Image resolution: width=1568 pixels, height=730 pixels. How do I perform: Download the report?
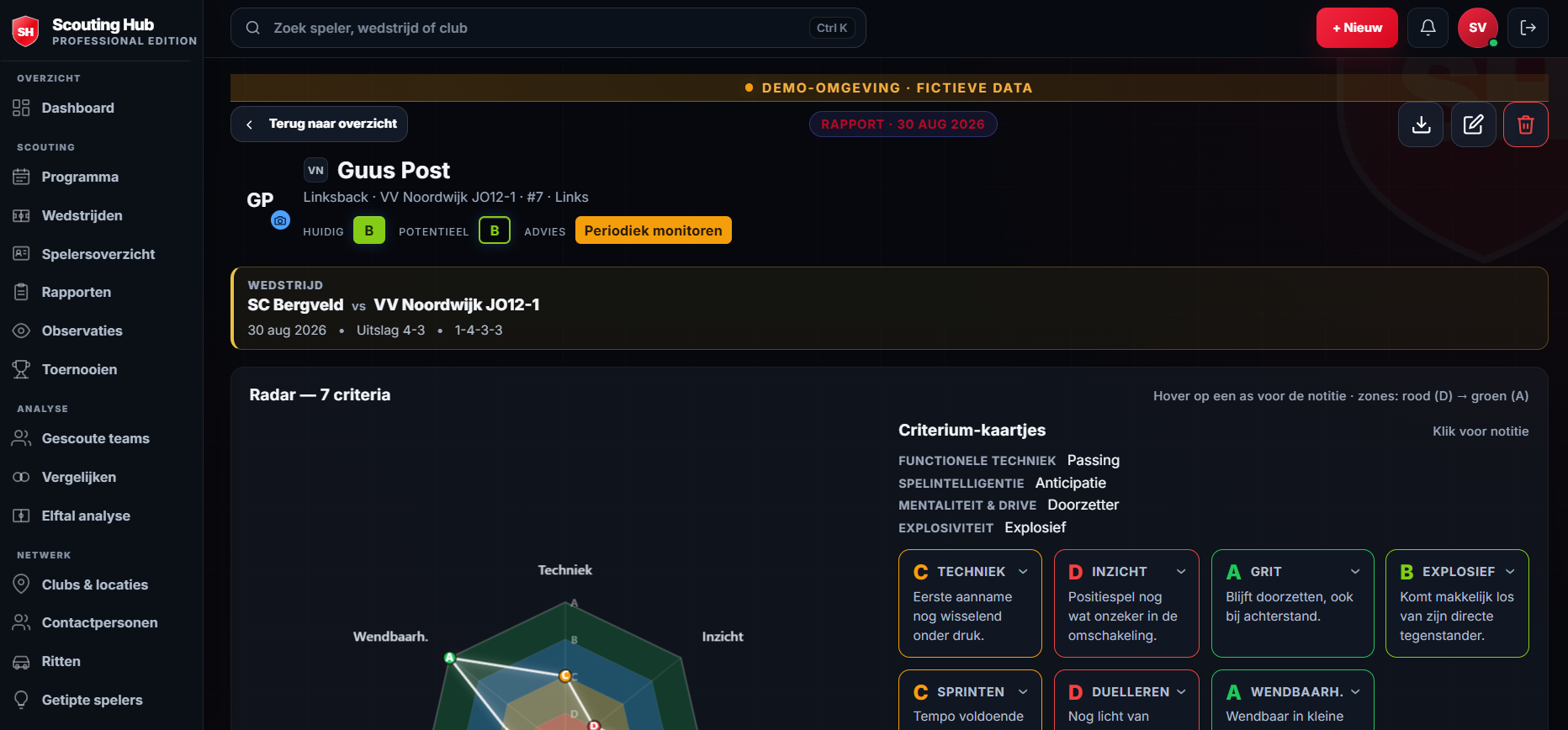[x=1421, y=124]
